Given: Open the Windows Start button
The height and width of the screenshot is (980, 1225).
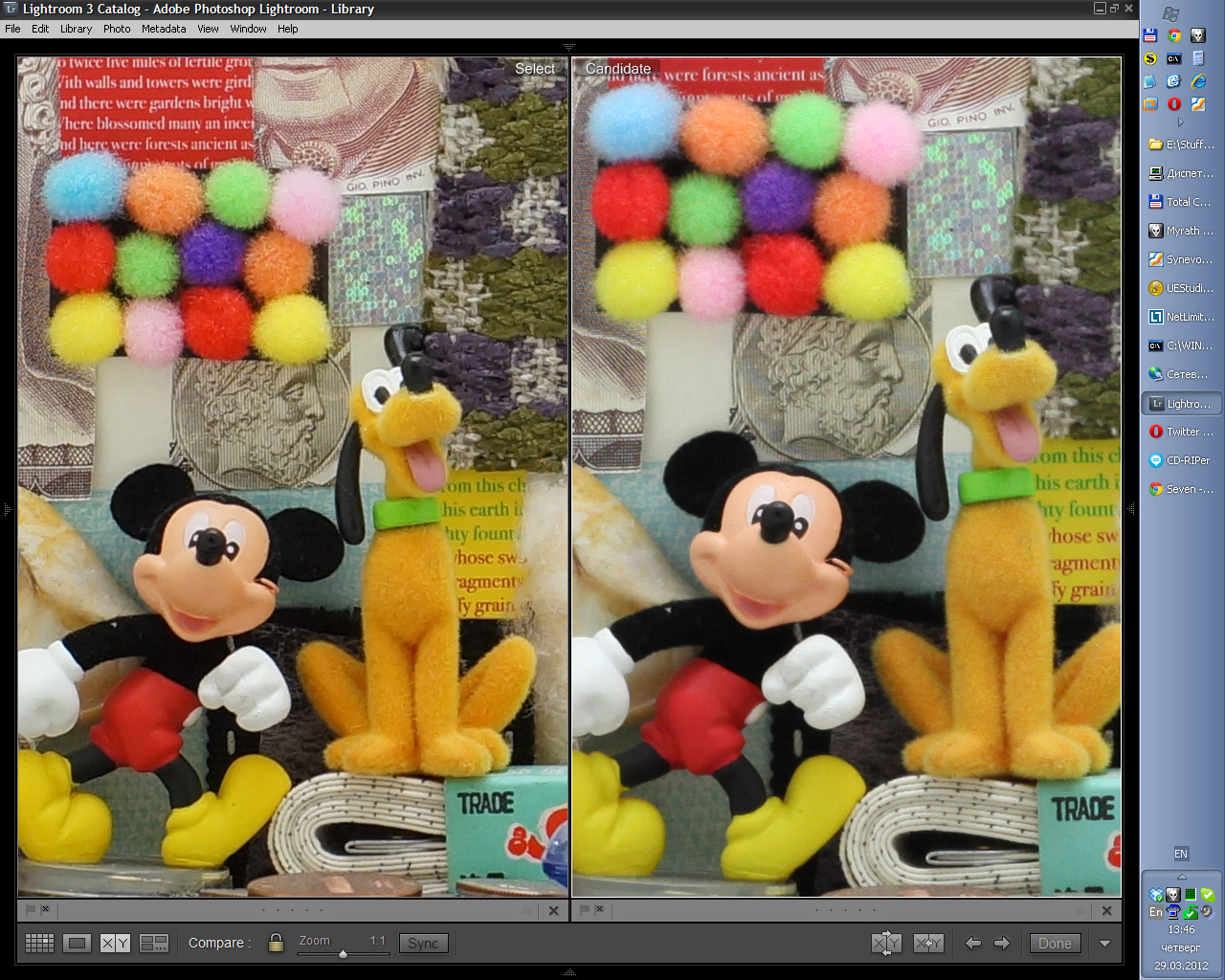Looking at the screenshot, I should tap(1170, 13).
